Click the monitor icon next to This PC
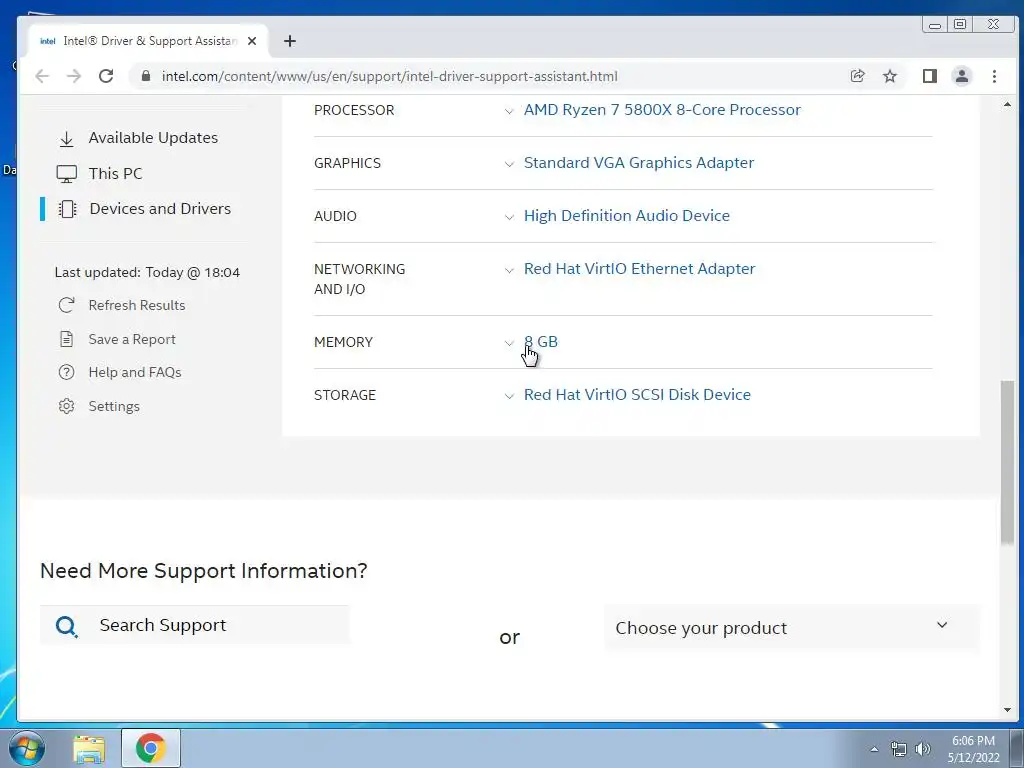The height and width of the screenshot is (768, 1024). 67,174
